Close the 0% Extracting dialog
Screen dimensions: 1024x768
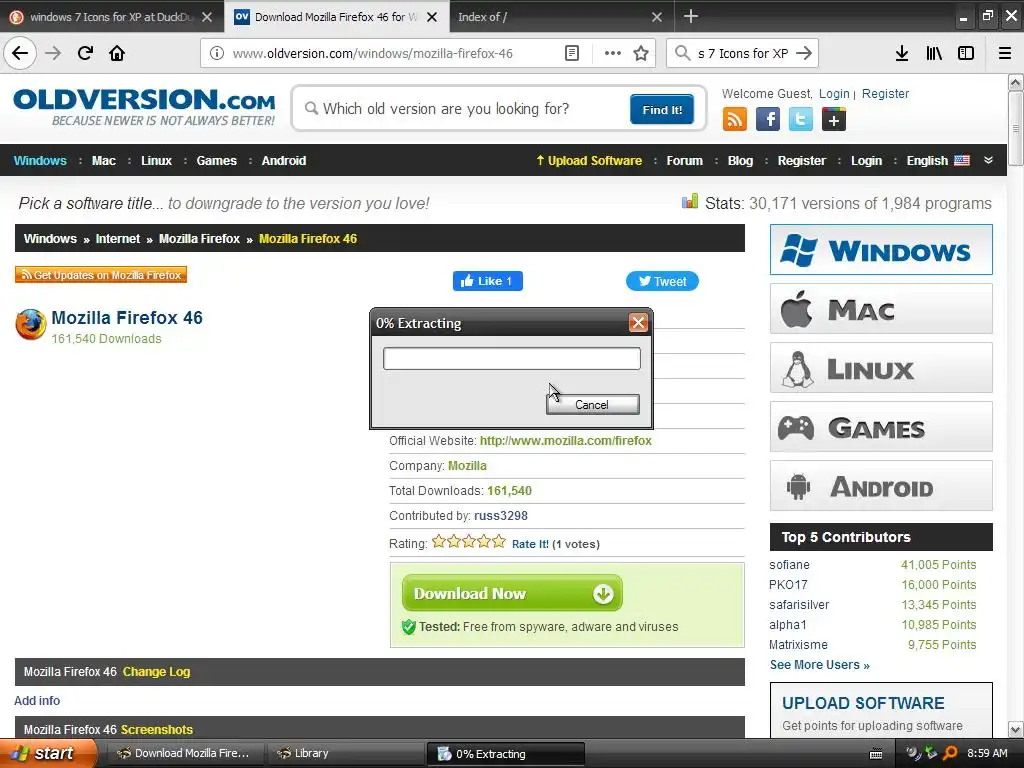coord(638,323)
